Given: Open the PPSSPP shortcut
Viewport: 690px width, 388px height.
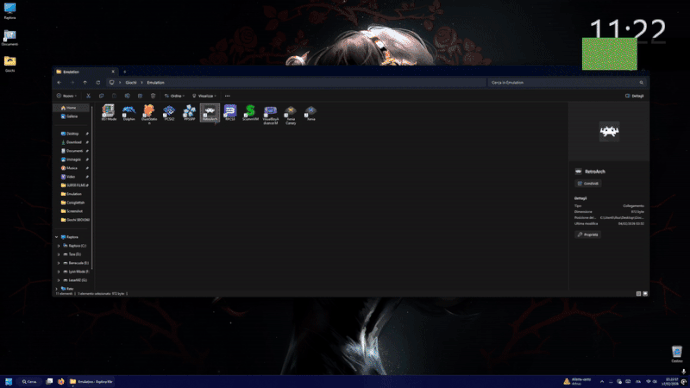Looking at the screenshot, I should click(190, 113).
